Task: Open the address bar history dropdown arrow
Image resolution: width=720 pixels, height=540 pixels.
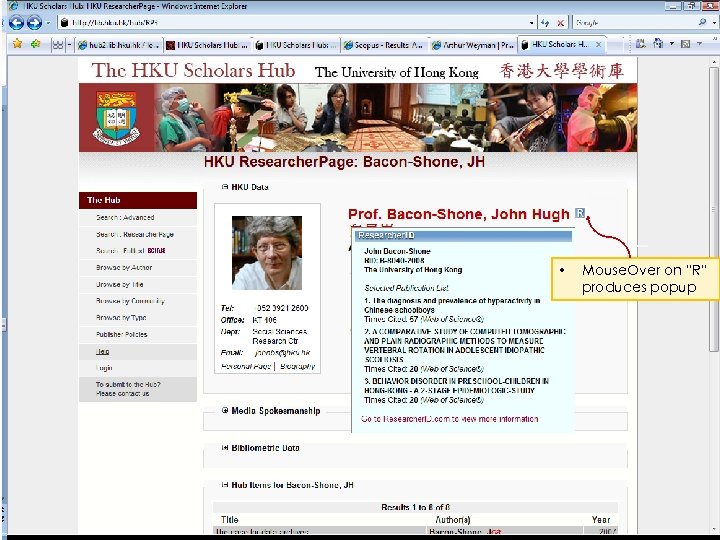Action: pyautogui.click(x=532, y=22)
